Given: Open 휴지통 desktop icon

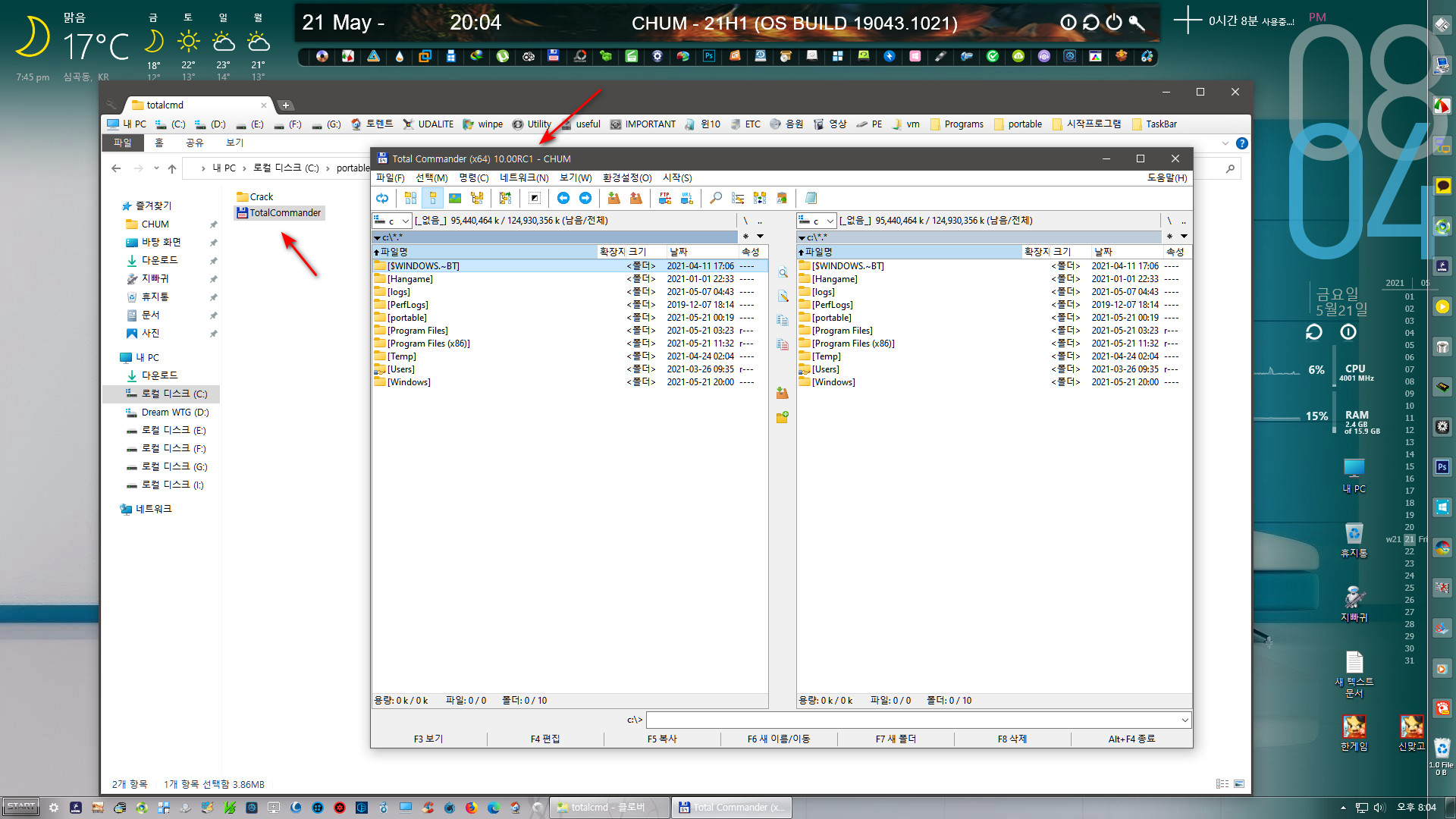Looking at the screenshot, I should 1354,540.
